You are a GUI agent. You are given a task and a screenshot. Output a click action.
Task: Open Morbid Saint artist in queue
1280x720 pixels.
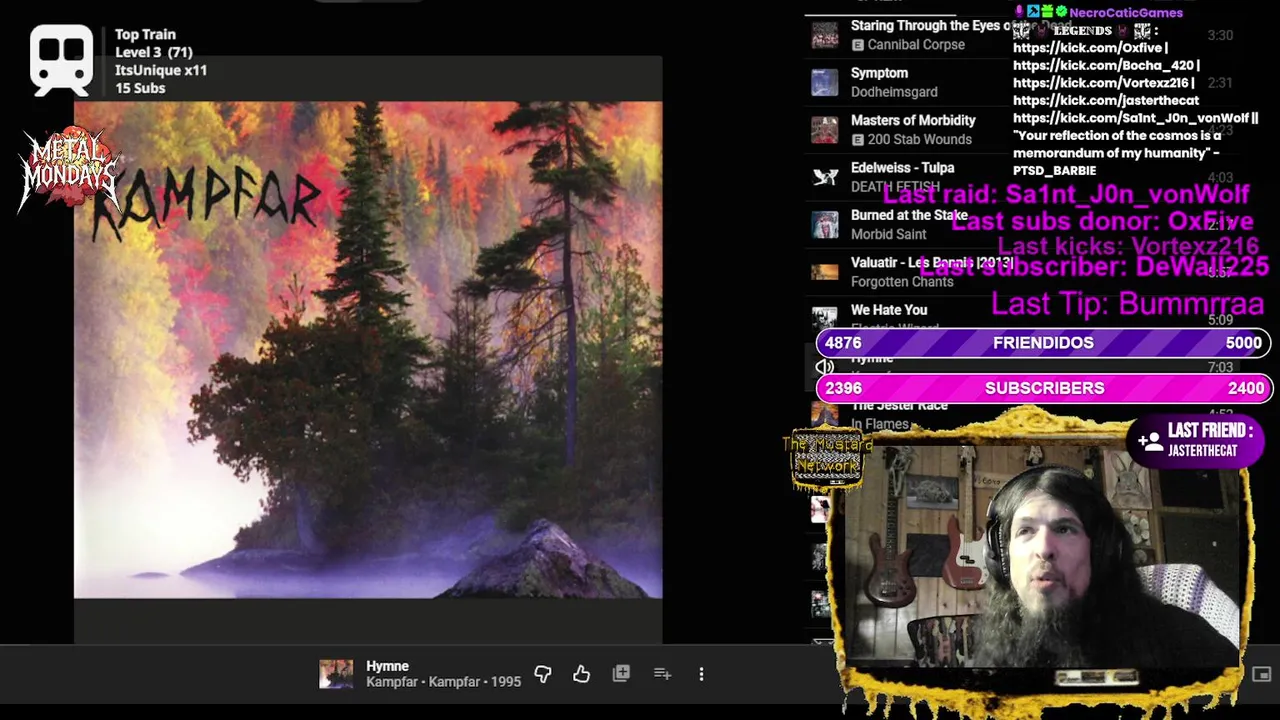888,234
